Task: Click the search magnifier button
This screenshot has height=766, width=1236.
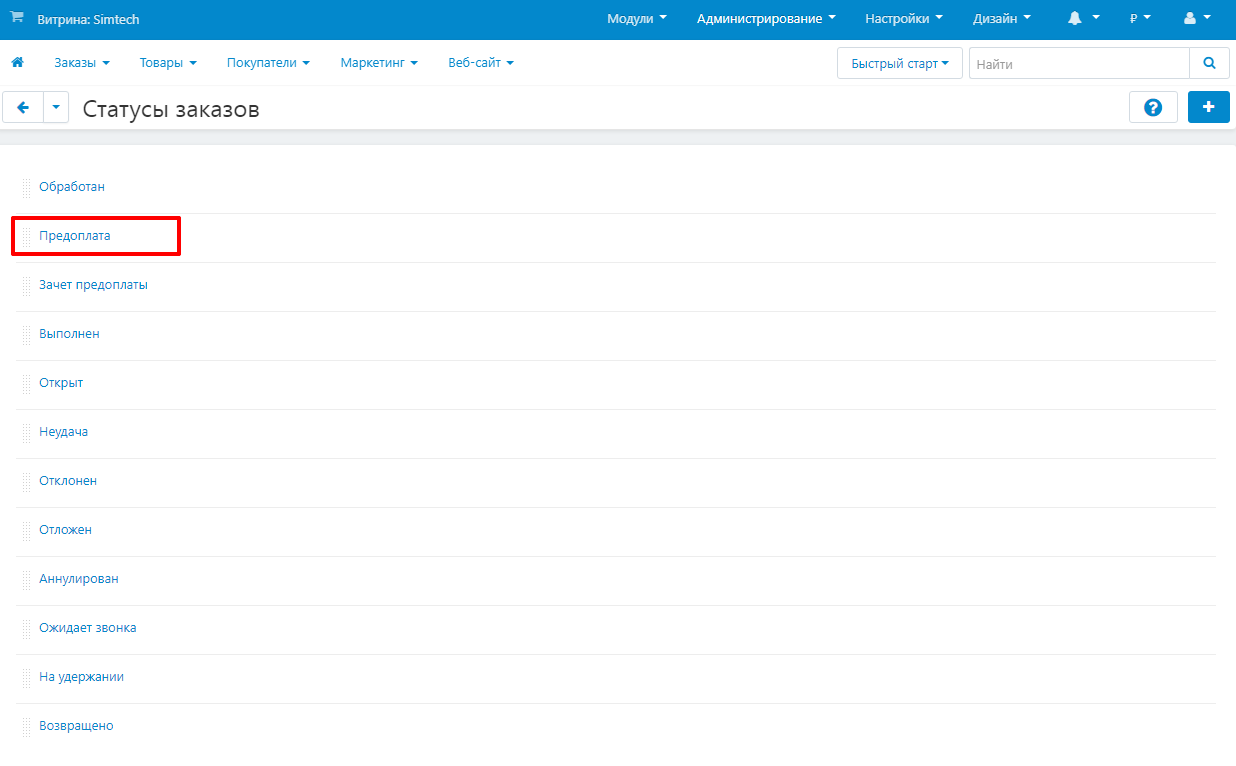Action: coord(1209,63)
